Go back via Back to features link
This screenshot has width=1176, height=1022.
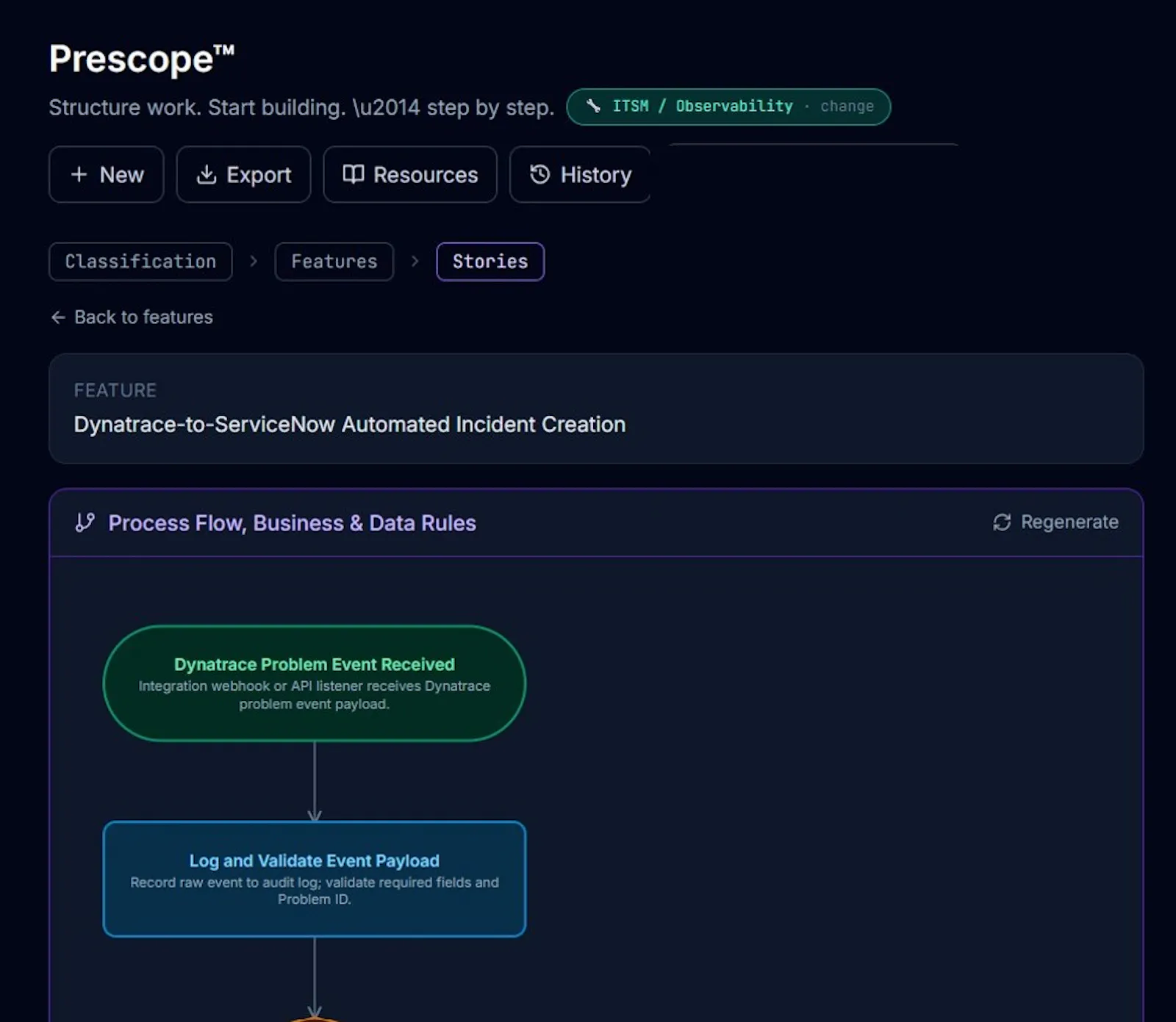tap(132, 317)
